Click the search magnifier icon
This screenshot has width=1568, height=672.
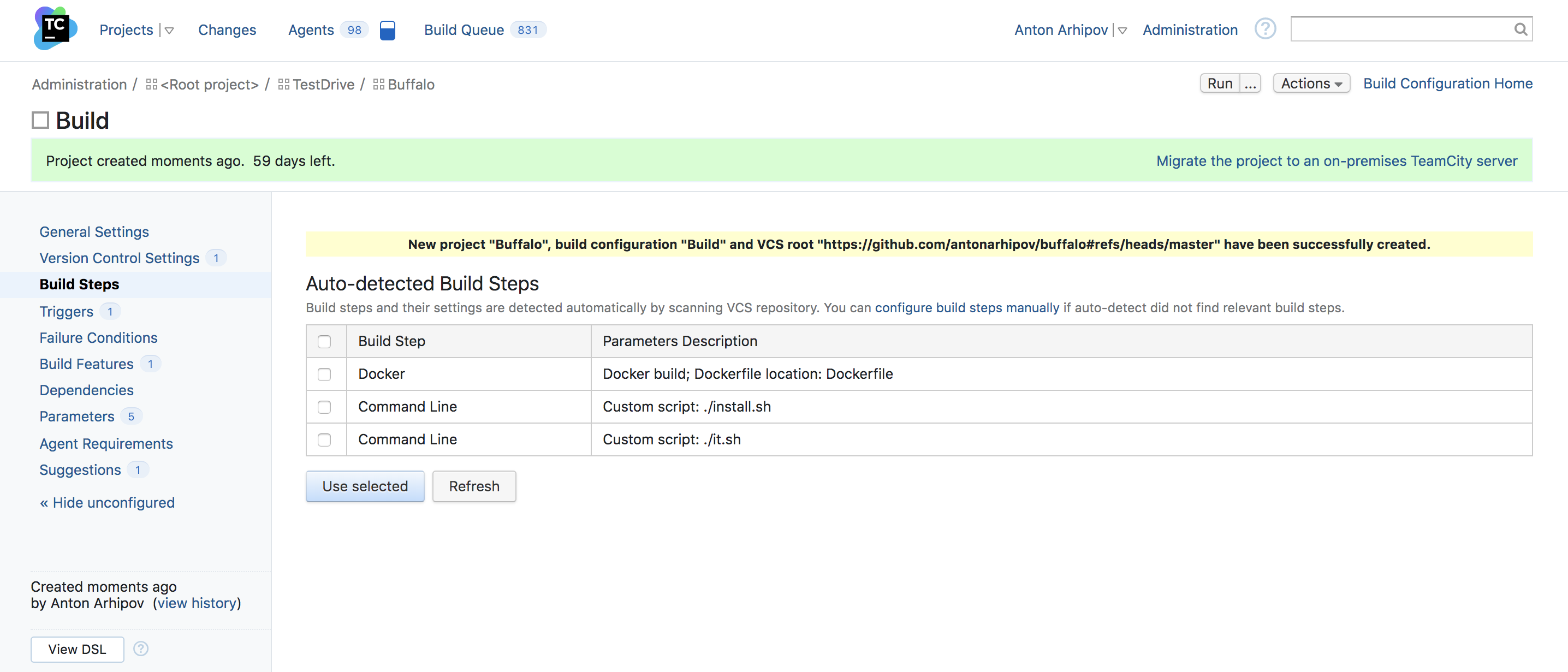pos(1520,29)
